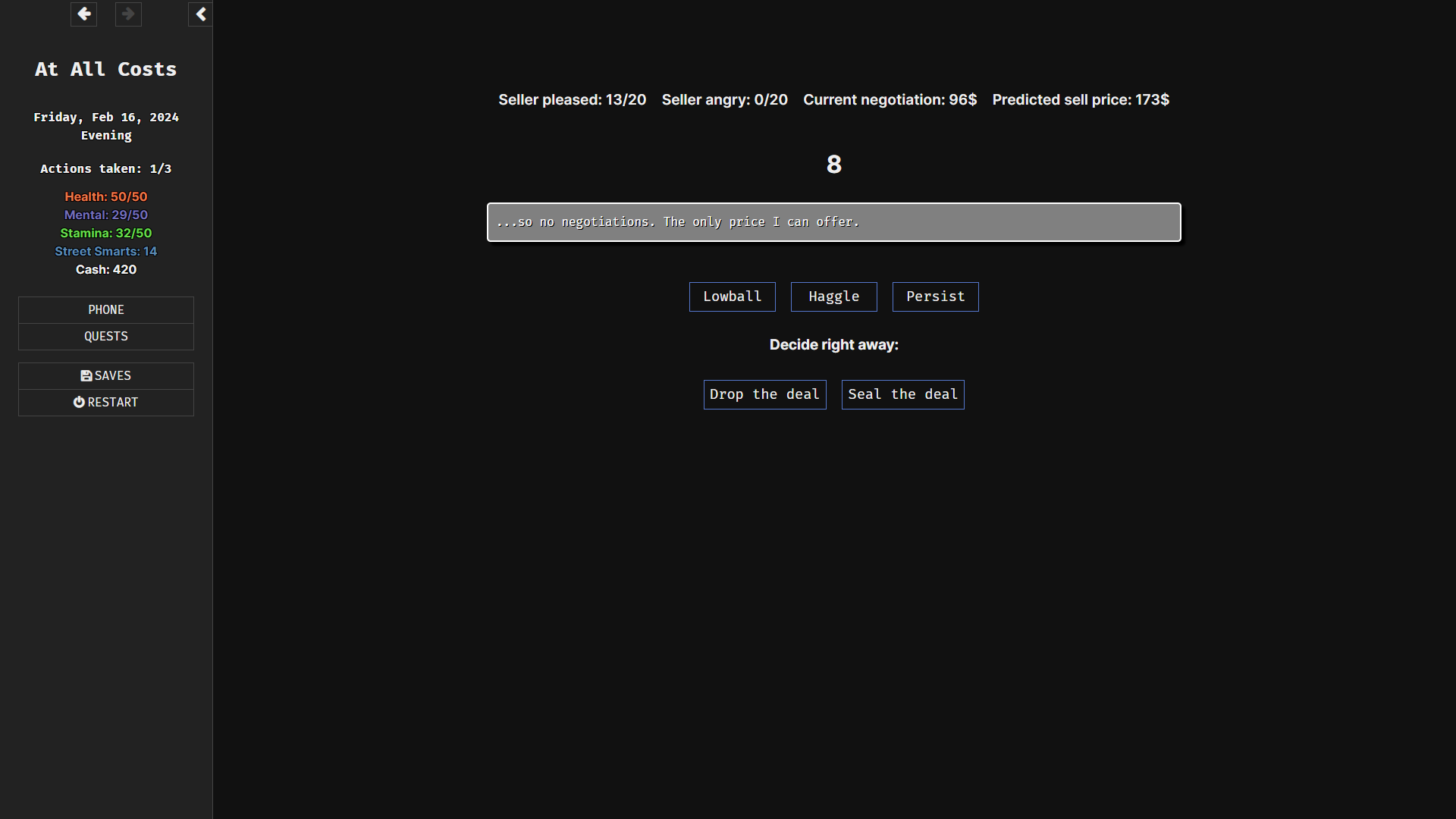
Task: Open the QUESTS menu
Action: pyautogui.click(x=106, y=337)
